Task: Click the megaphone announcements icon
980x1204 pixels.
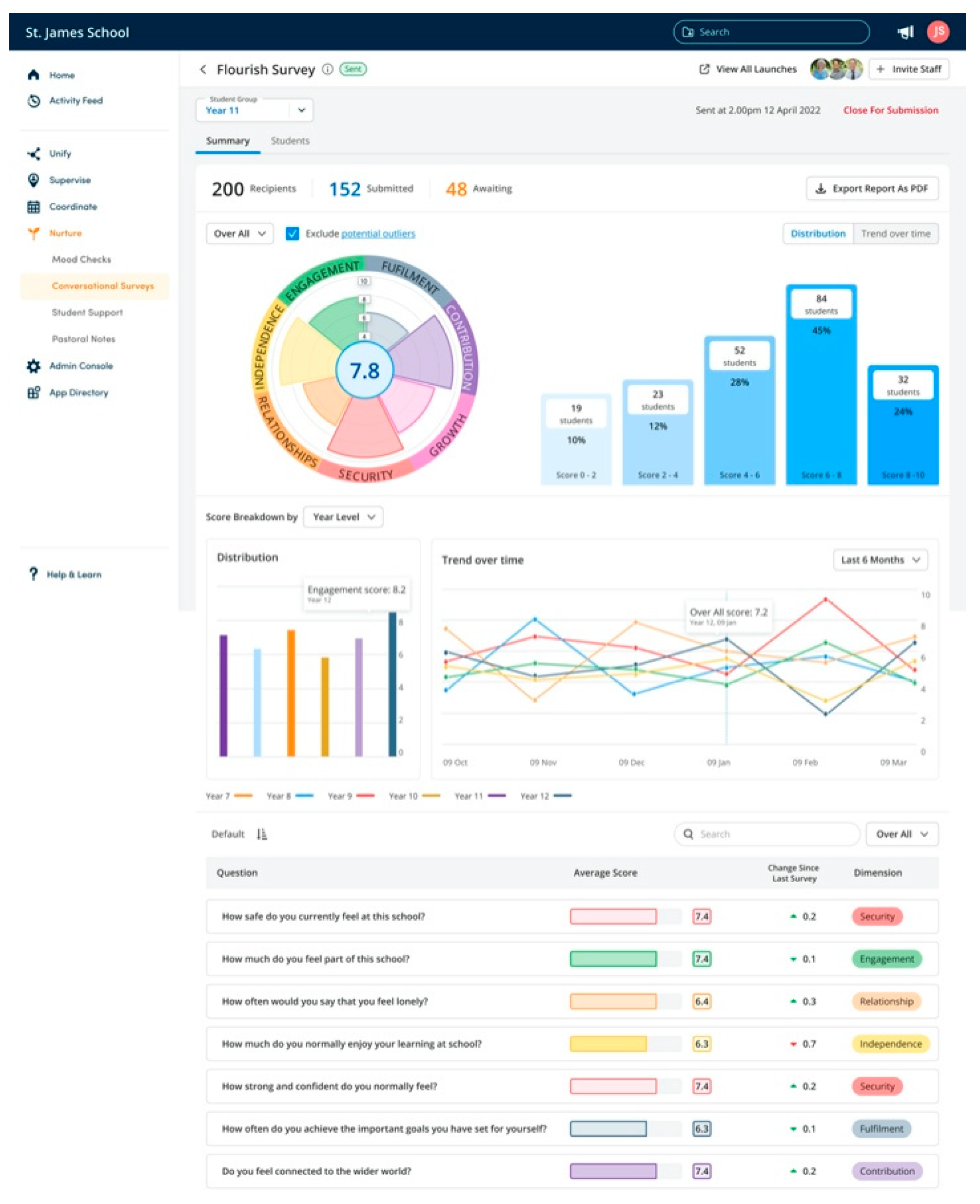Action: click(x=905, y=32)
